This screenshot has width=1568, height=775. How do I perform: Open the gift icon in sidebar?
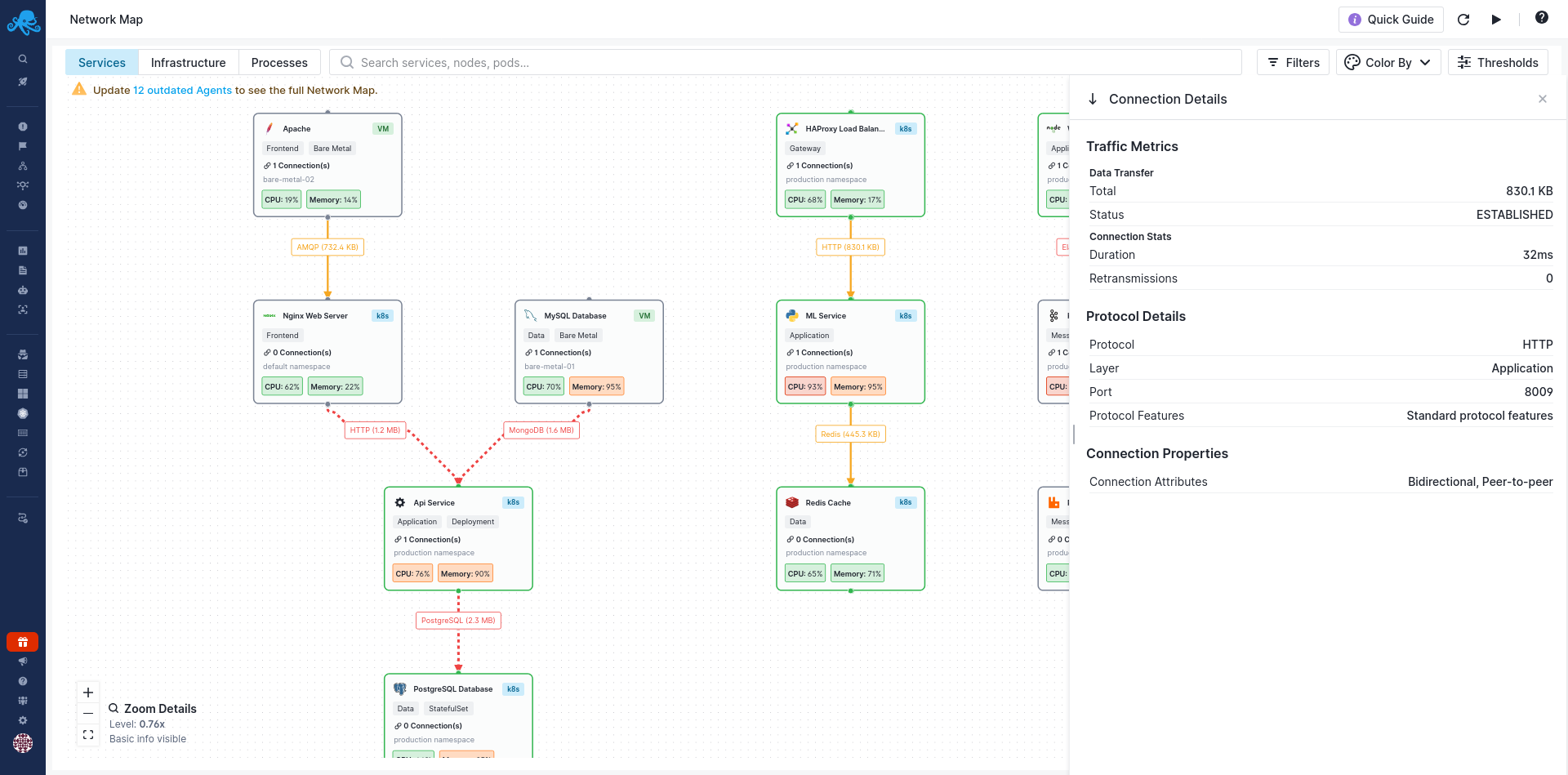23,642
